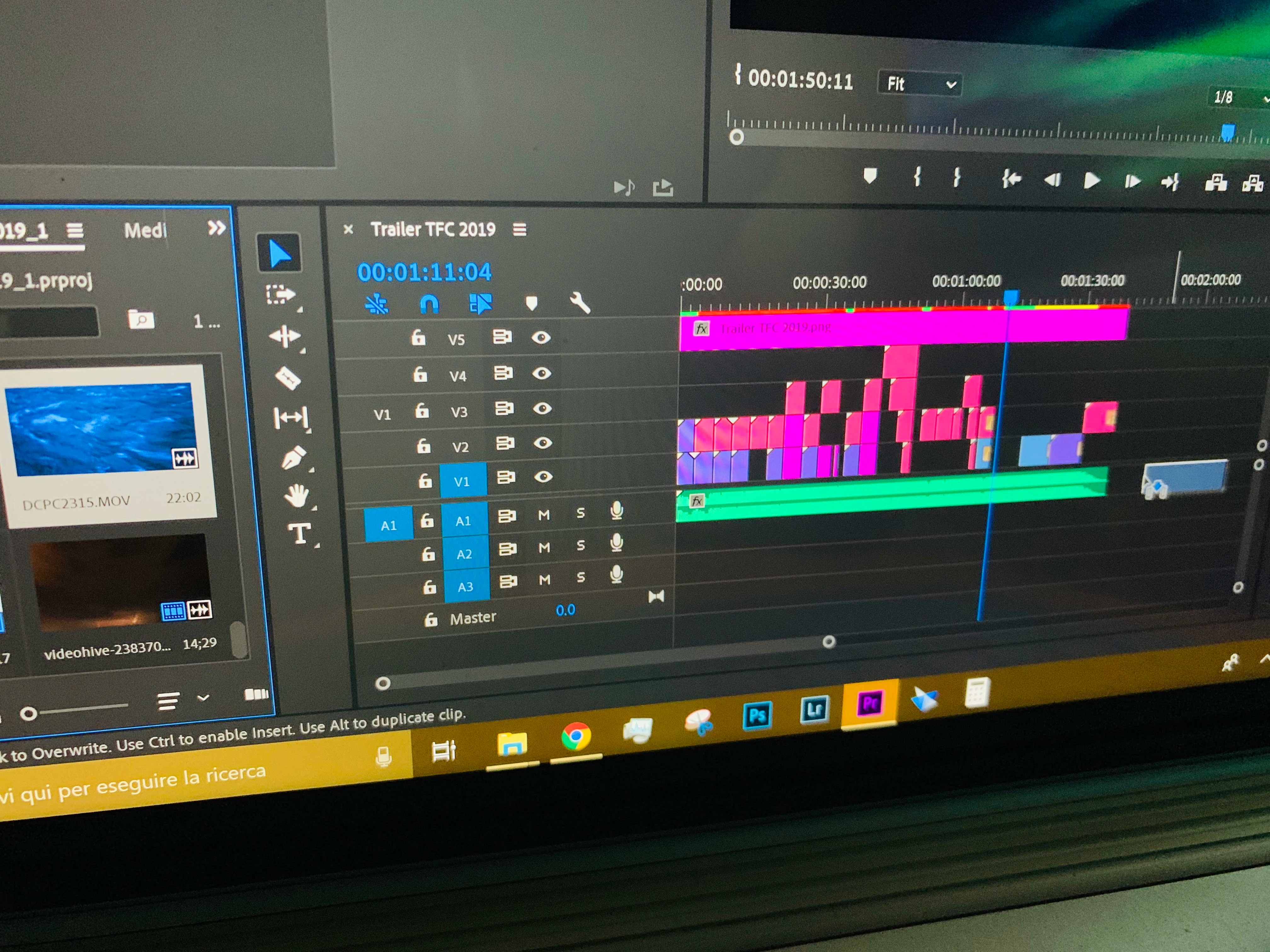Switch to the Media Browser tab
Screen dimensions: 1270x952
145,231
